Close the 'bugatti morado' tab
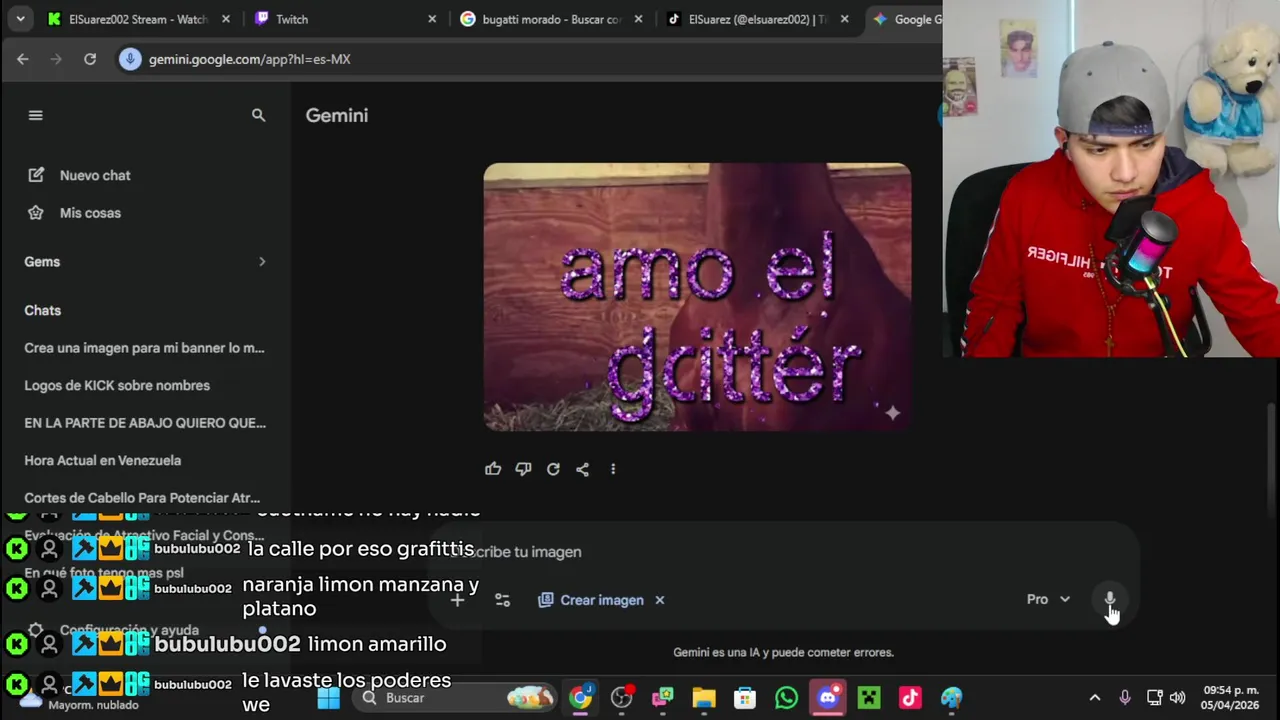 tap(638, 19)
